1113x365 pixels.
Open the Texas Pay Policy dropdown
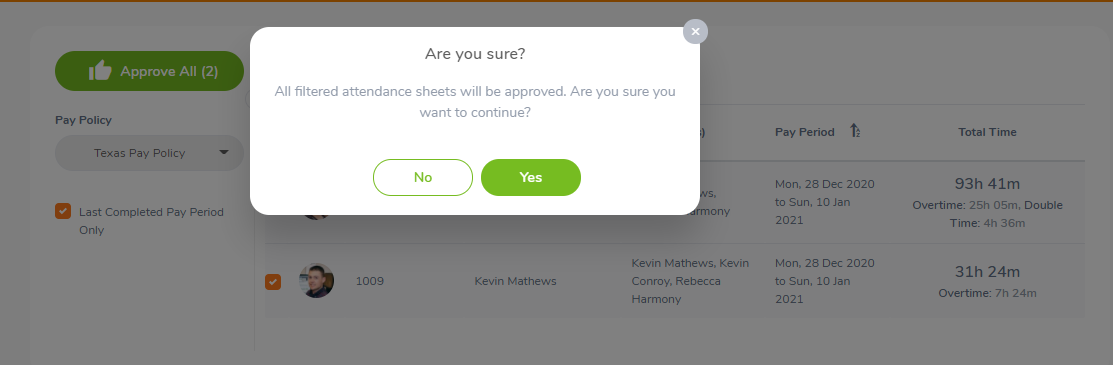click(x=150, y=153)
